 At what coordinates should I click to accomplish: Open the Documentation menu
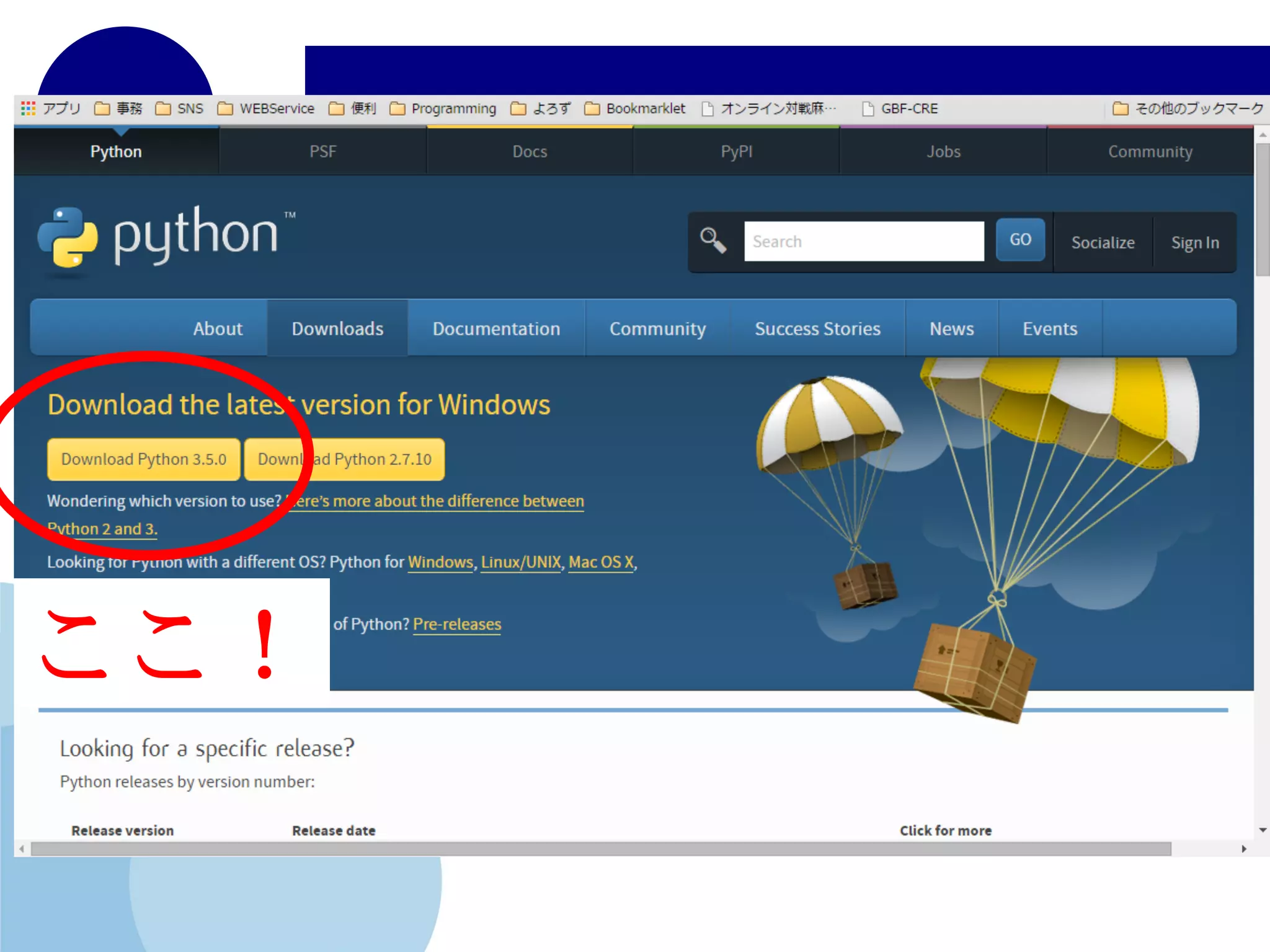point(496,328)
